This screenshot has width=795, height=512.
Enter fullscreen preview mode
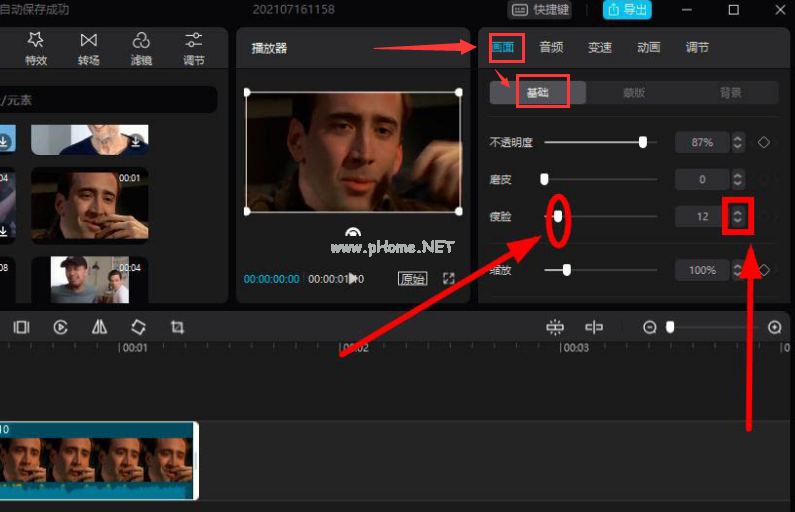(449, 278)
